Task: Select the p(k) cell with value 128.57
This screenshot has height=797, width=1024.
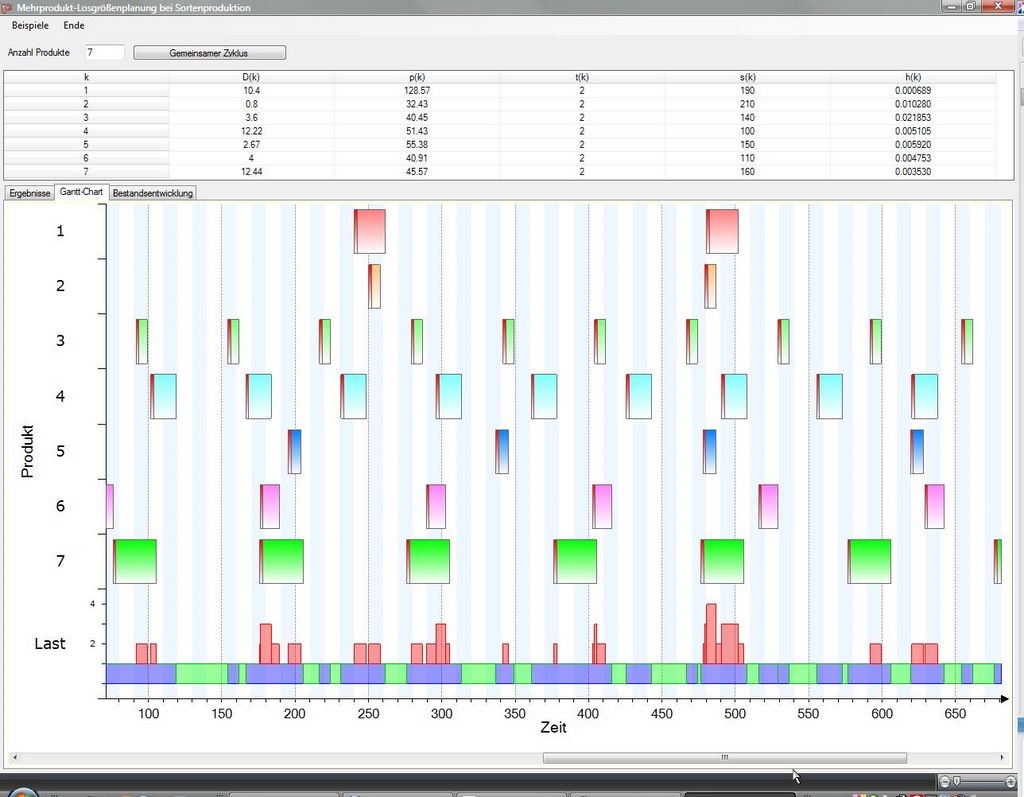Action: tap(417, 91)
